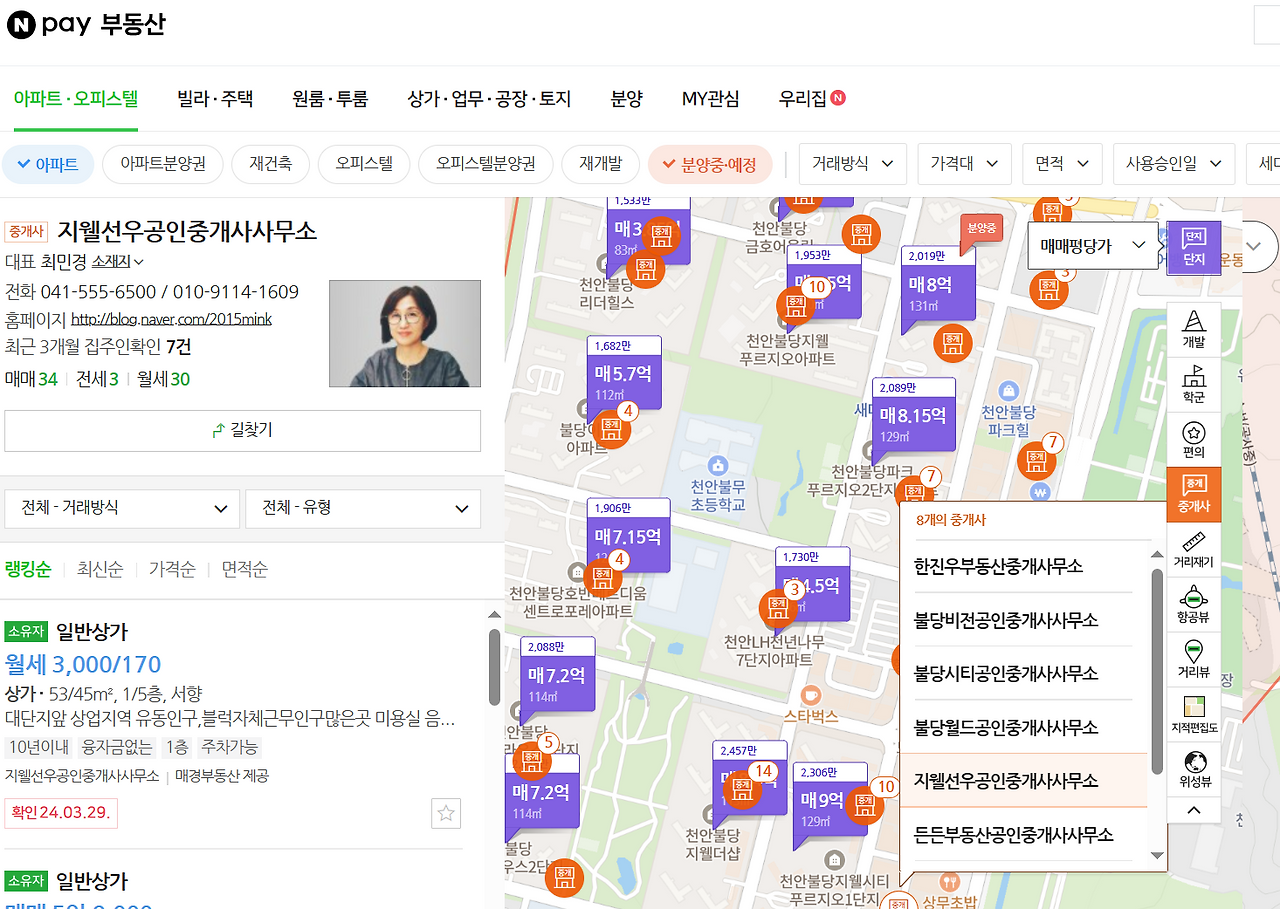Image resolution: width=1280 pixels, height=909 pixels.
Task: Turn off the 중개사 broker layer
Action: tap(1194, 493)
